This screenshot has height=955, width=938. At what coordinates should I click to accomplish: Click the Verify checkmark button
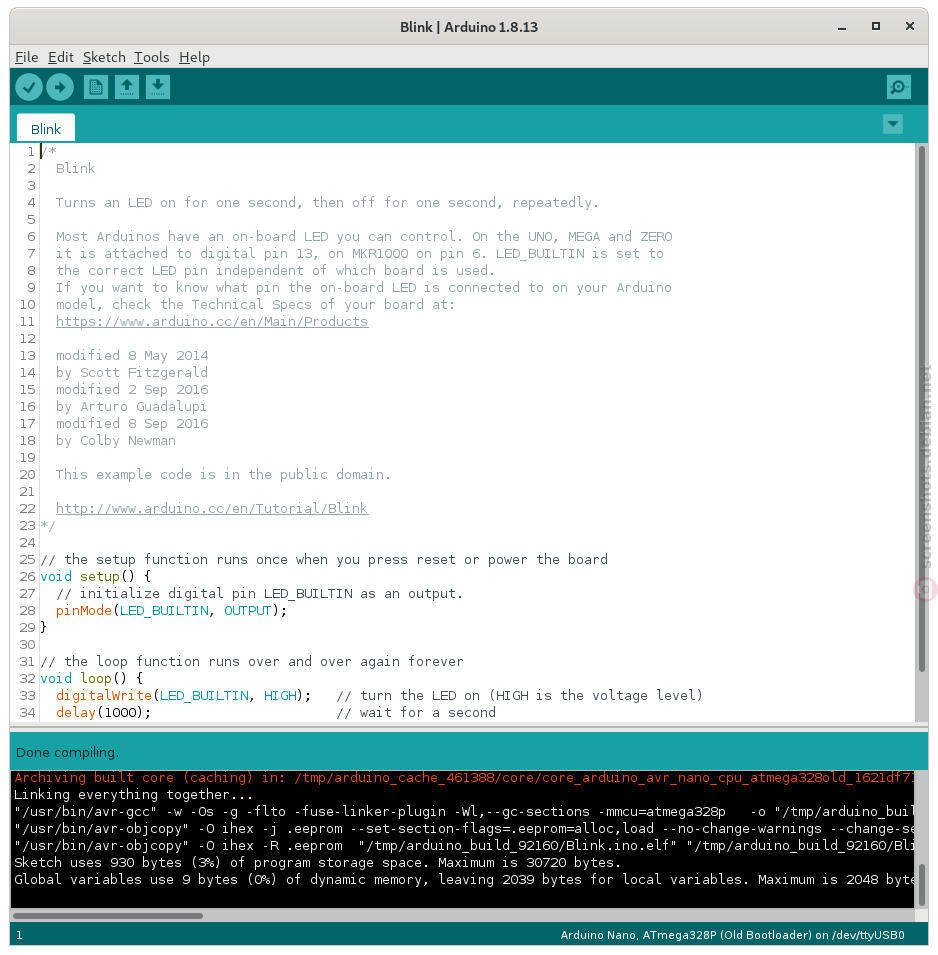point(29,87)
